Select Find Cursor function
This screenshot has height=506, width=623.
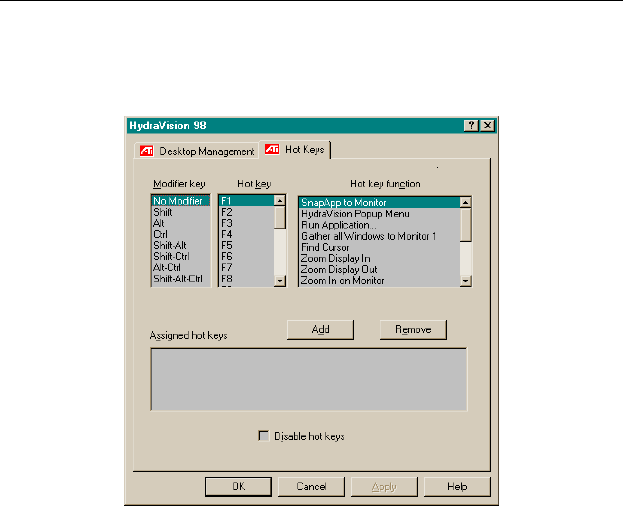point(379,247)
